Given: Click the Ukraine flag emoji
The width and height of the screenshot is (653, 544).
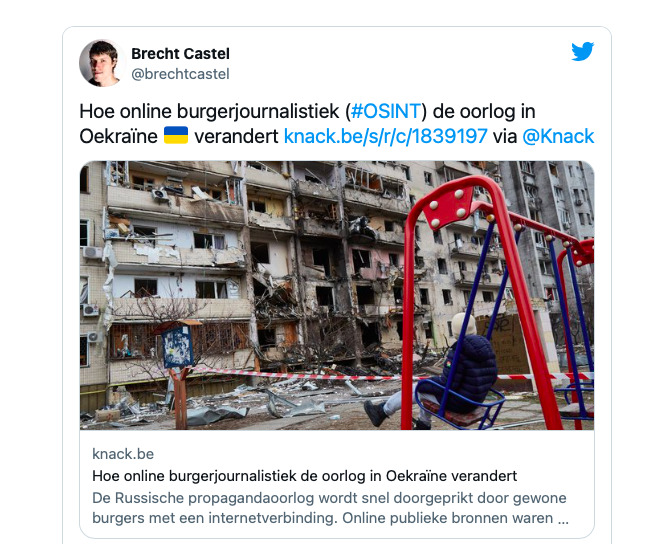Looking at the screenshot, I should coord(176,135).
